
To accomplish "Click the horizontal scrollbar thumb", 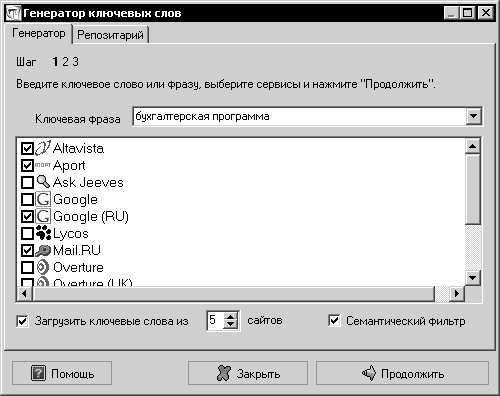I will pyautogui.click(x=234, y=294).
